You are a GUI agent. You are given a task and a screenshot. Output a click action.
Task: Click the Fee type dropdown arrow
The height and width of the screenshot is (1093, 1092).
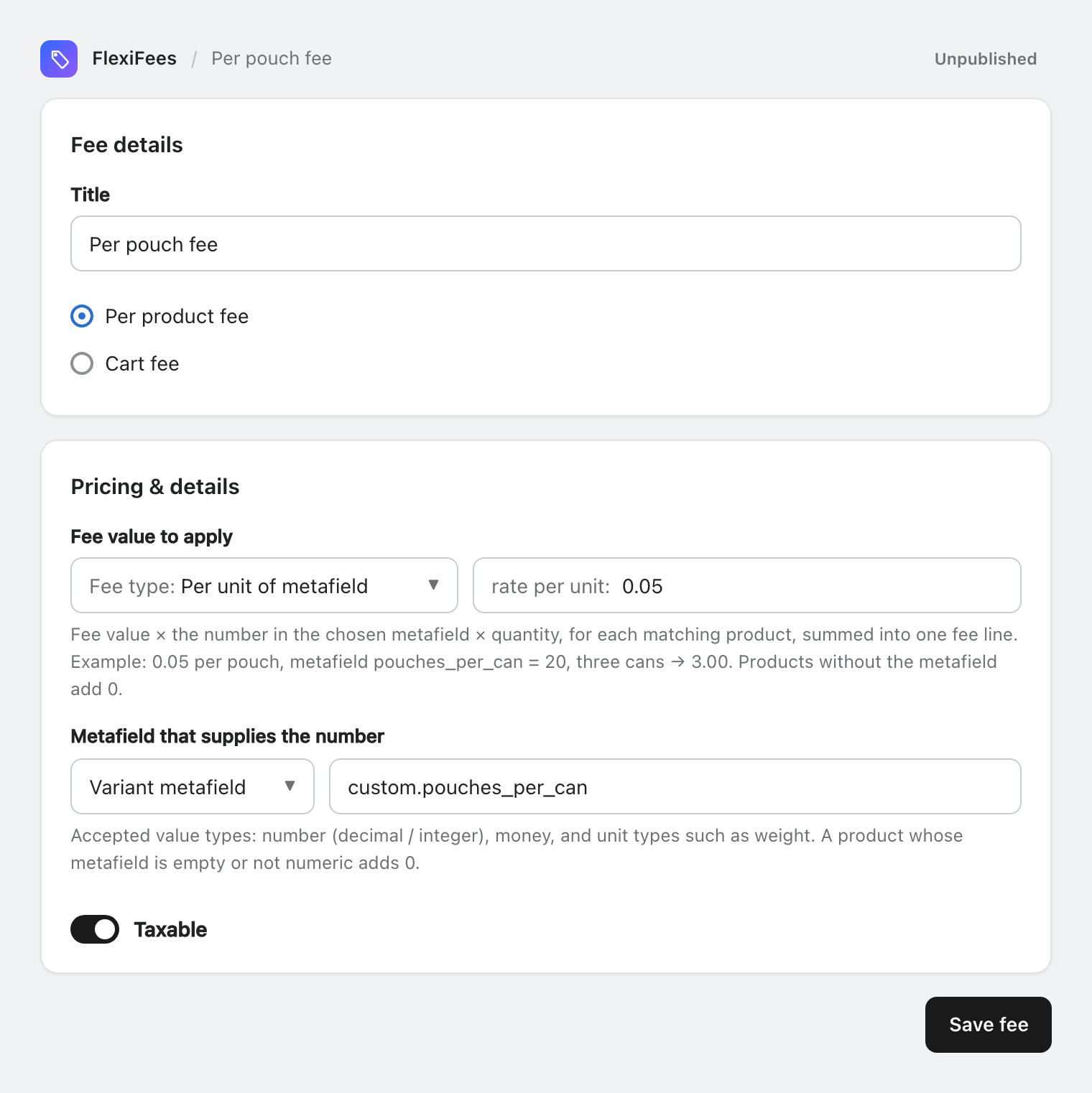433,585
